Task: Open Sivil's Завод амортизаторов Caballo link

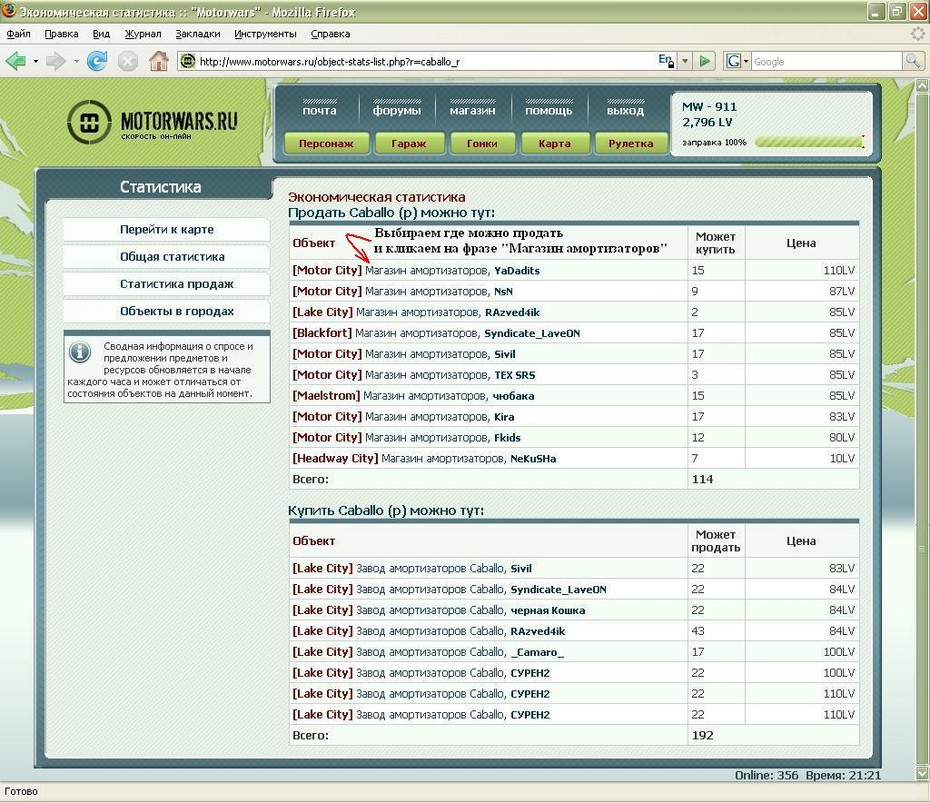Action: (431, 568)
